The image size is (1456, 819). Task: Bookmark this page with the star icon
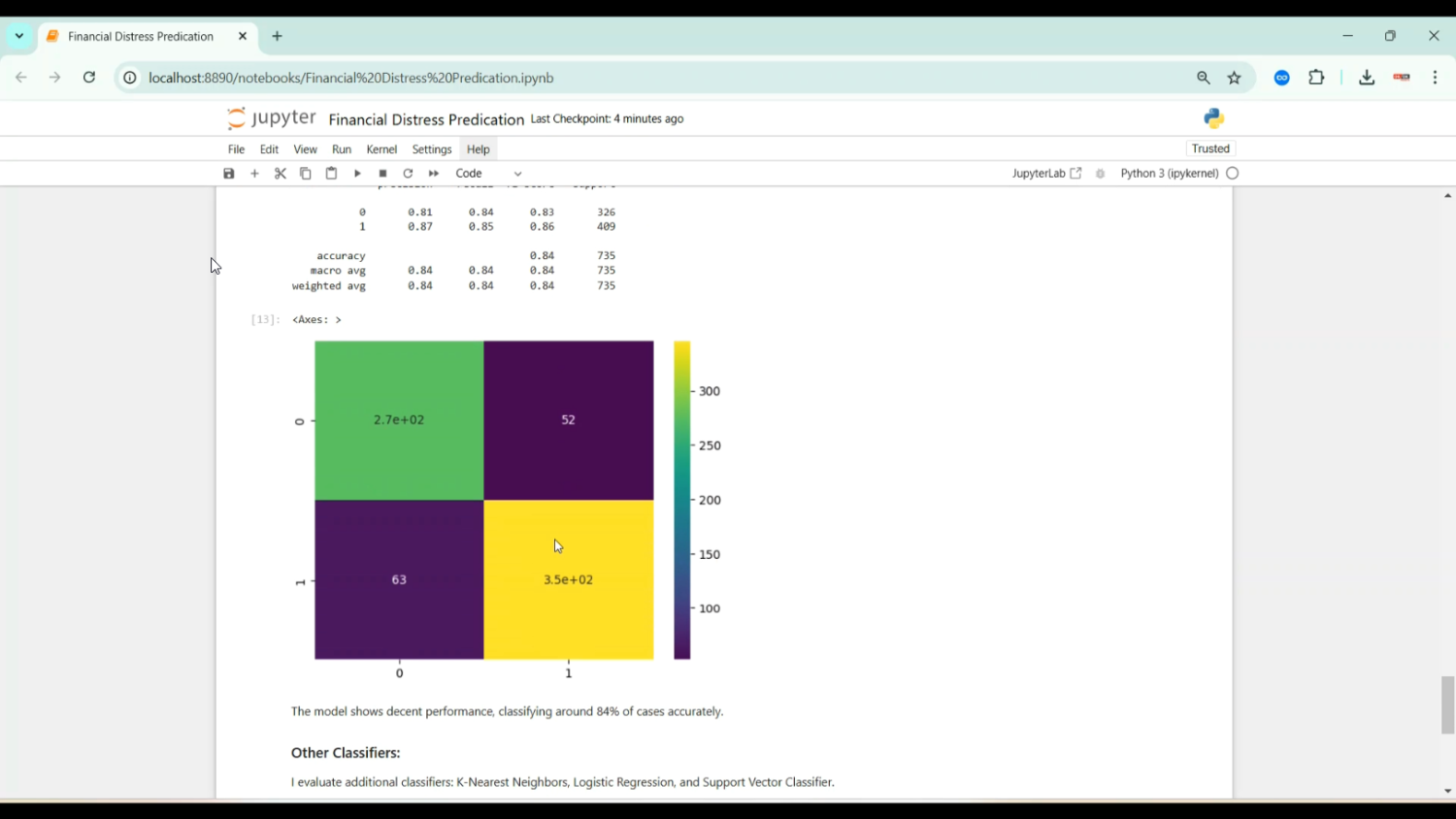point(1235,78)
